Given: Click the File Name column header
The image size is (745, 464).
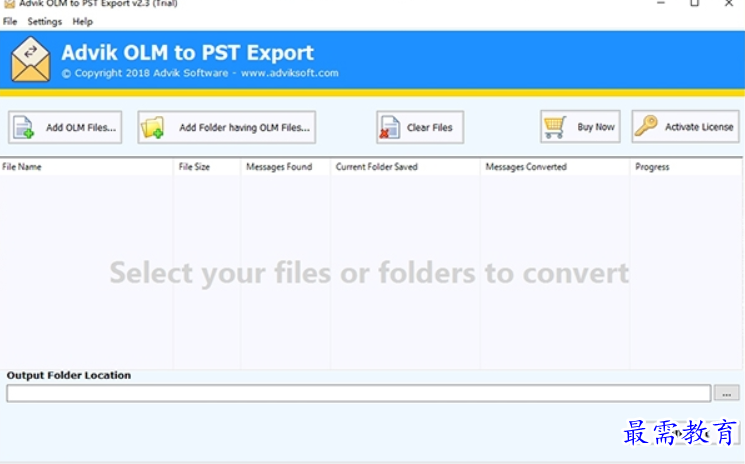Looking at the screenshot, I should [x=86, y=167].
